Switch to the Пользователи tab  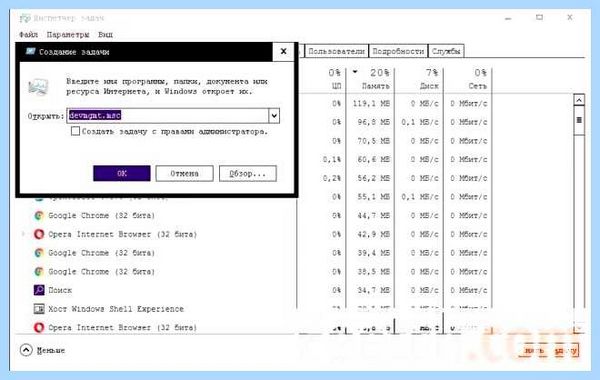[x=336, y=51]
